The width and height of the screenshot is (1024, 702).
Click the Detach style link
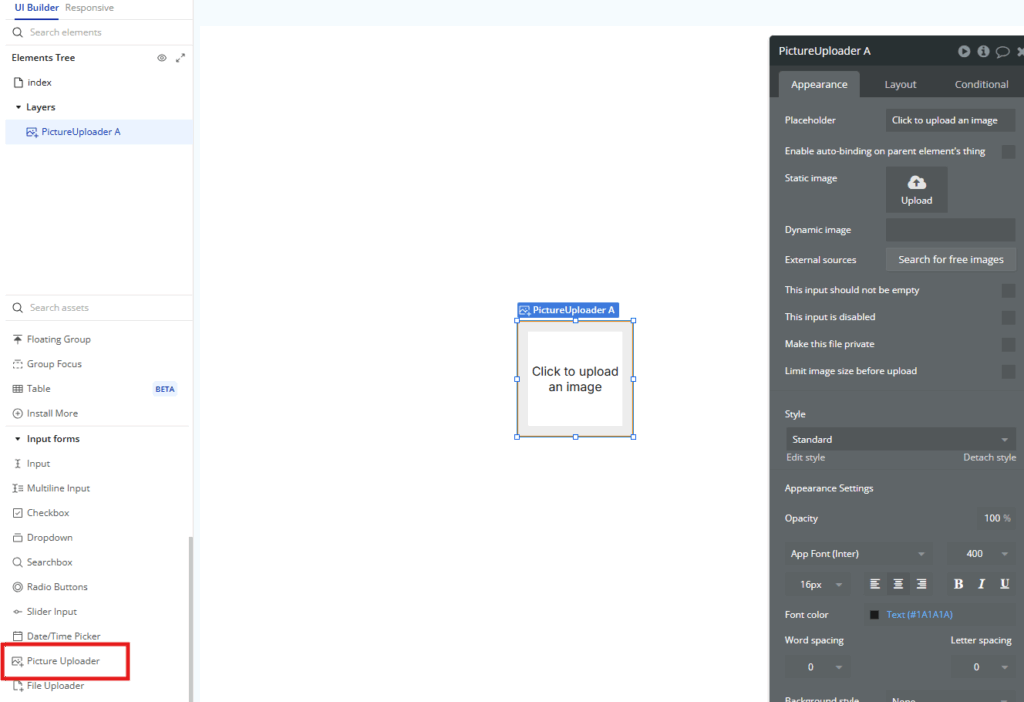[989, 458]
